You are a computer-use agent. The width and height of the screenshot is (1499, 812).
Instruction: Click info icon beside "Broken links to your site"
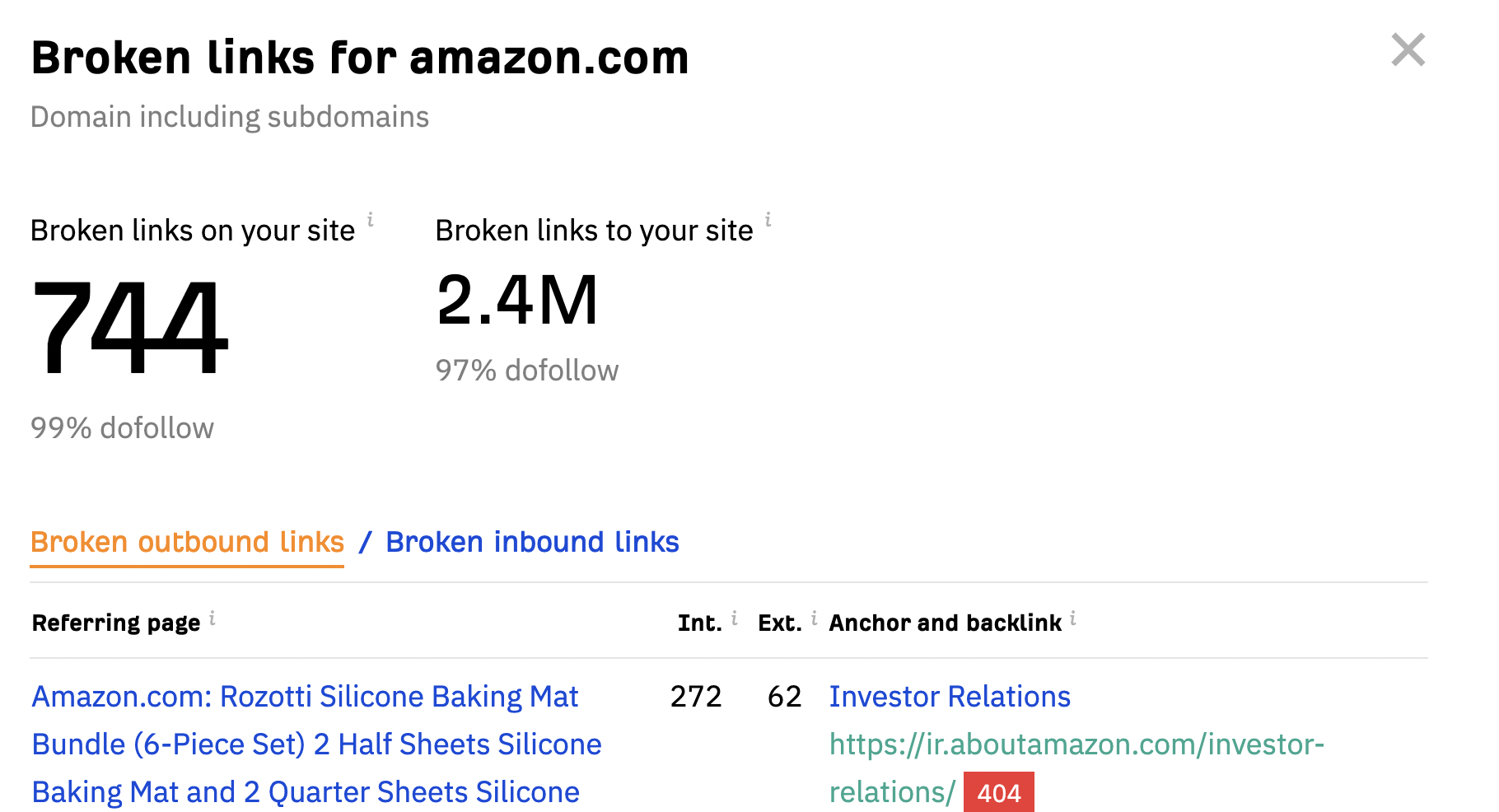click(768, 219)
